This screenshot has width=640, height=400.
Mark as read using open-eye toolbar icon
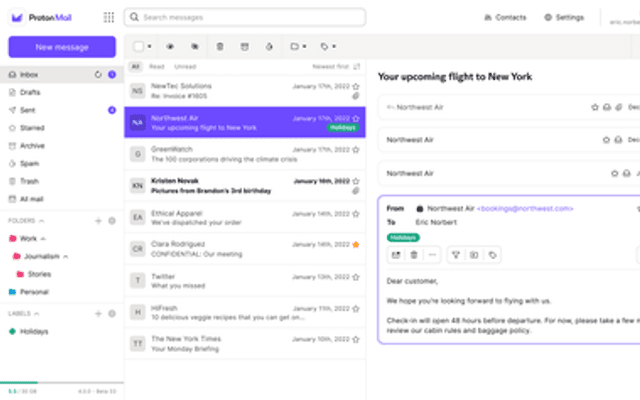click(170, 47)
